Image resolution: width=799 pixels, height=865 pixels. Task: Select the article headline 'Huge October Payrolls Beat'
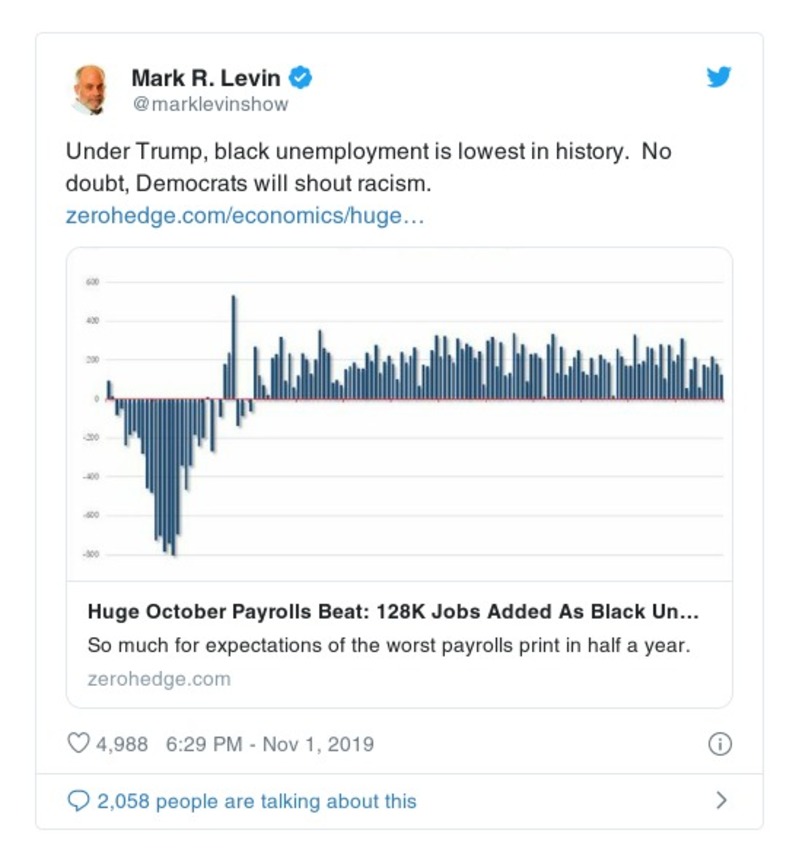[390, 612]
